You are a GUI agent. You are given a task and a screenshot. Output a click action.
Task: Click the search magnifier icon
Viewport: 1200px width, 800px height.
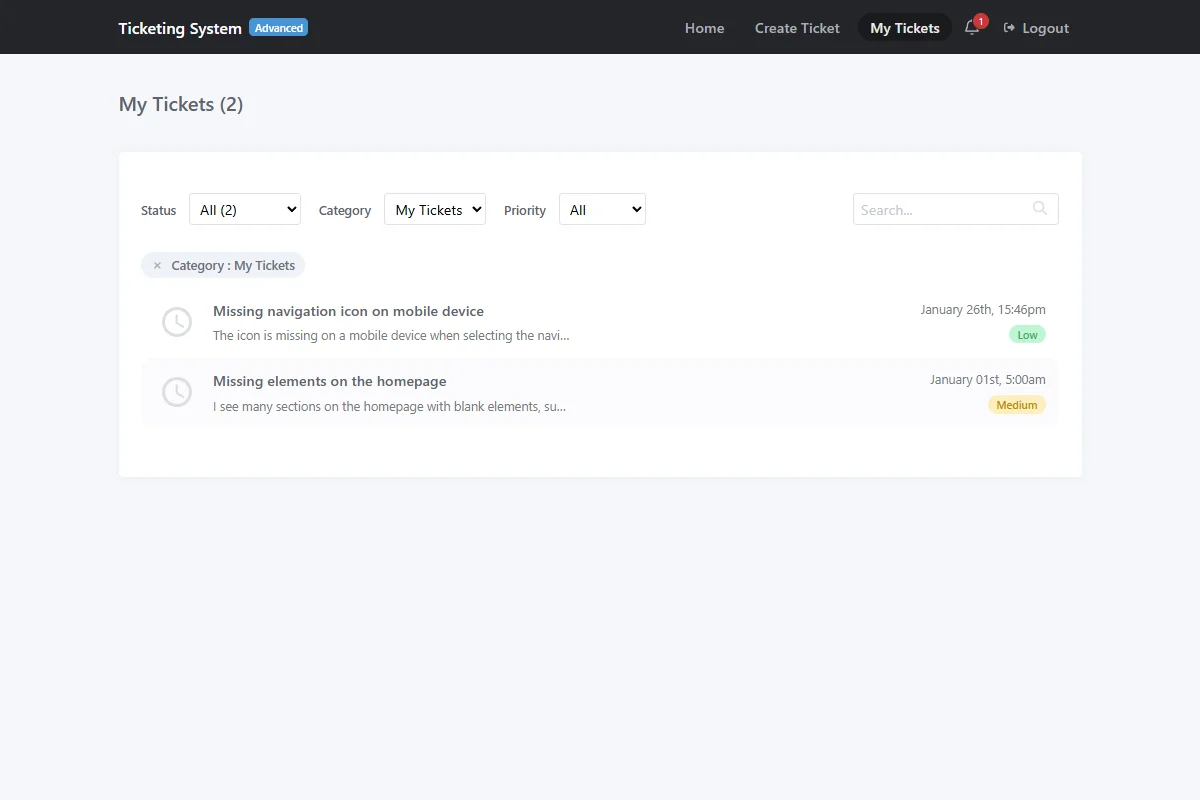pos(1040,208)
